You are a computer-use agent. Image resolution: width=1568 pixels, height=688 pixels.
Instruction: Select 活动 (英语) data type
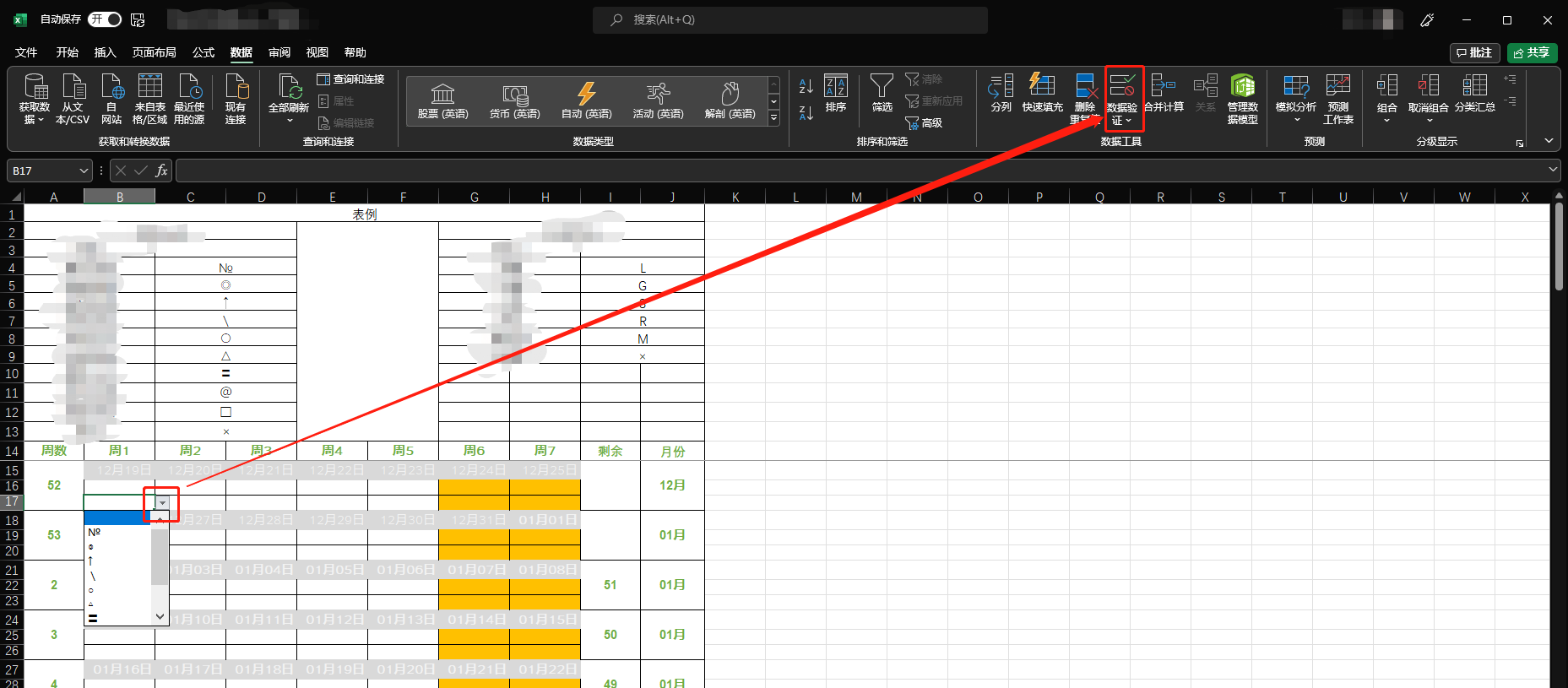658,101
